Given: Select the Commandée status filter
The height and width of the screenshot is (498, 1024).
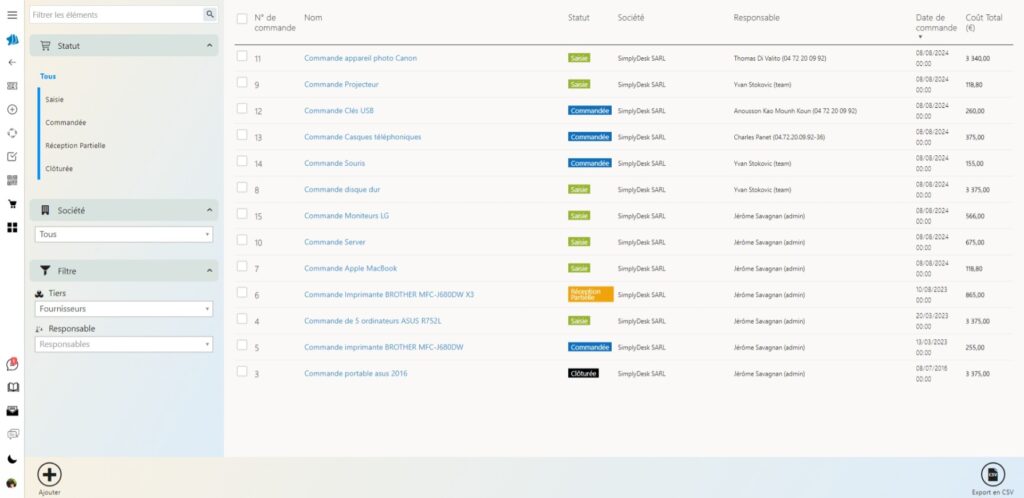Looking at the screenshot, I should click(x=66, y=123).
